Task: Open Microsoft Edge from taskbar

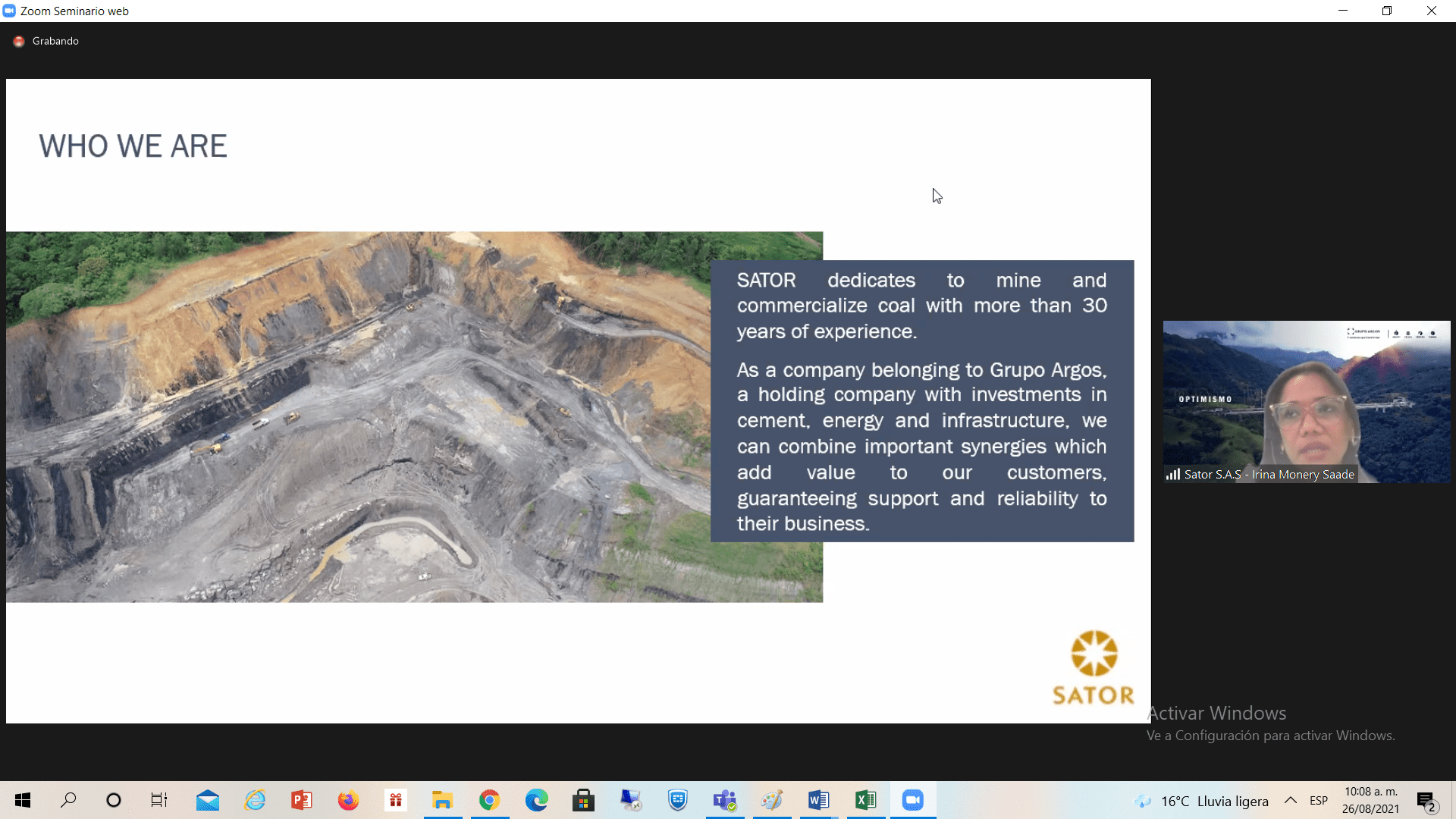Action: pos(536,800)
